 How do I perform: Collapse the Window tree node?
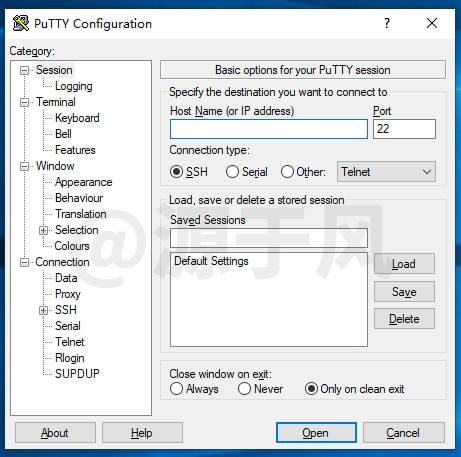point(24,166)
